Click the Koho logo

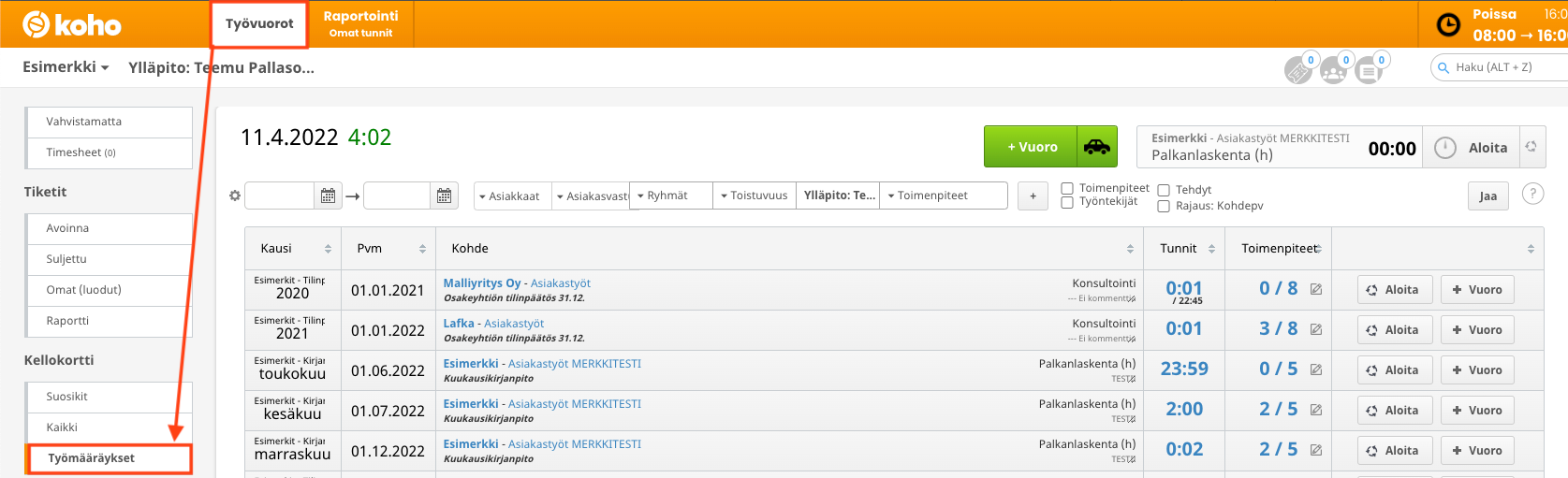[72, 24]
